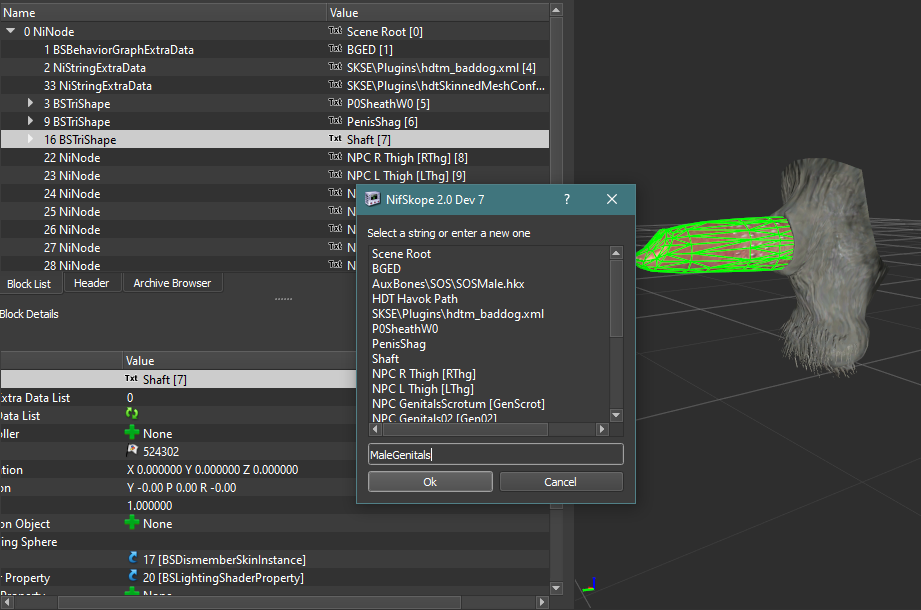Click the string list's scroll-down arrow
This screenshot has height=610, width=921.
(x=616, y=415)
